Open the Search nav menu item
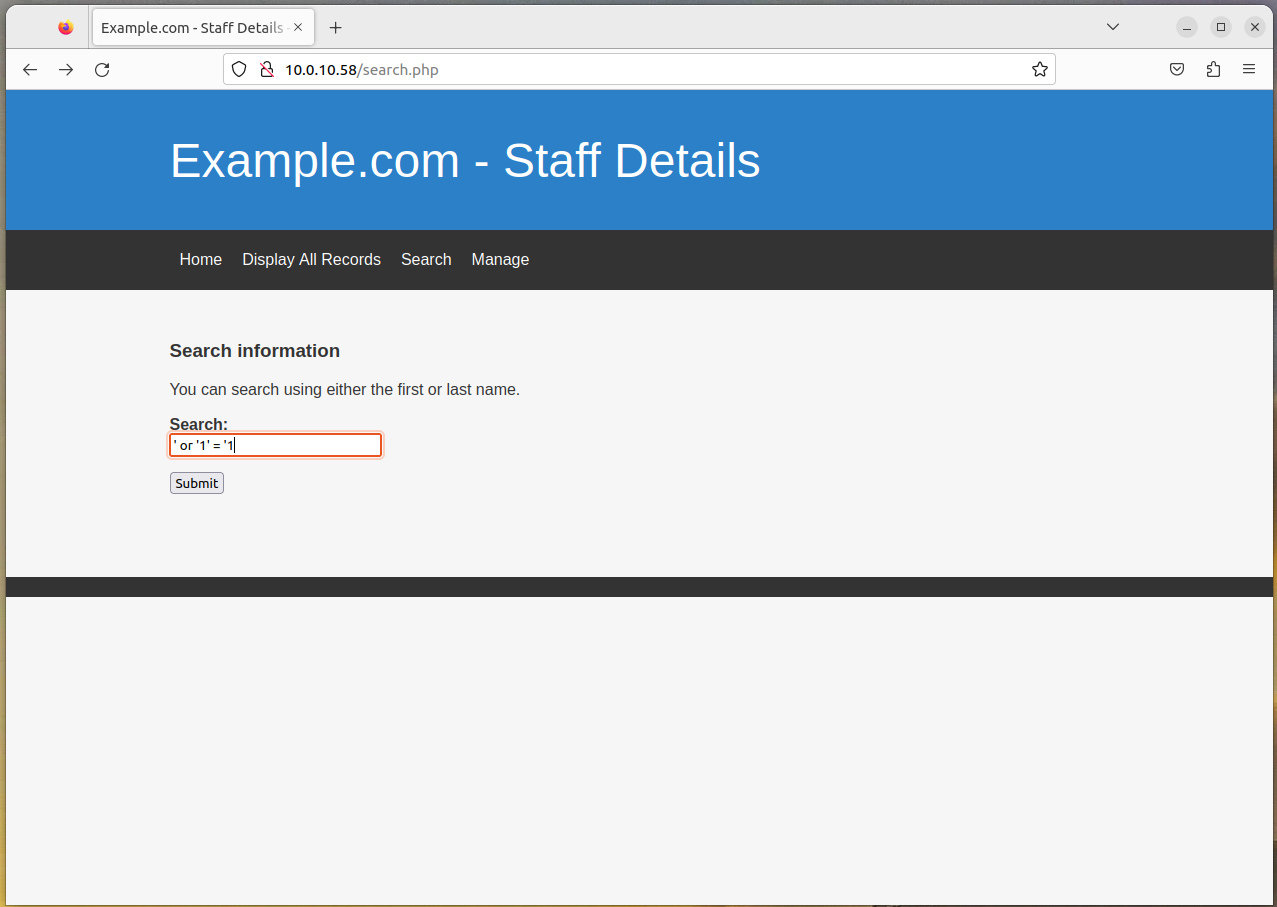Image resolution: width=1277 pixels, height=907 pixels. (426, 260)
